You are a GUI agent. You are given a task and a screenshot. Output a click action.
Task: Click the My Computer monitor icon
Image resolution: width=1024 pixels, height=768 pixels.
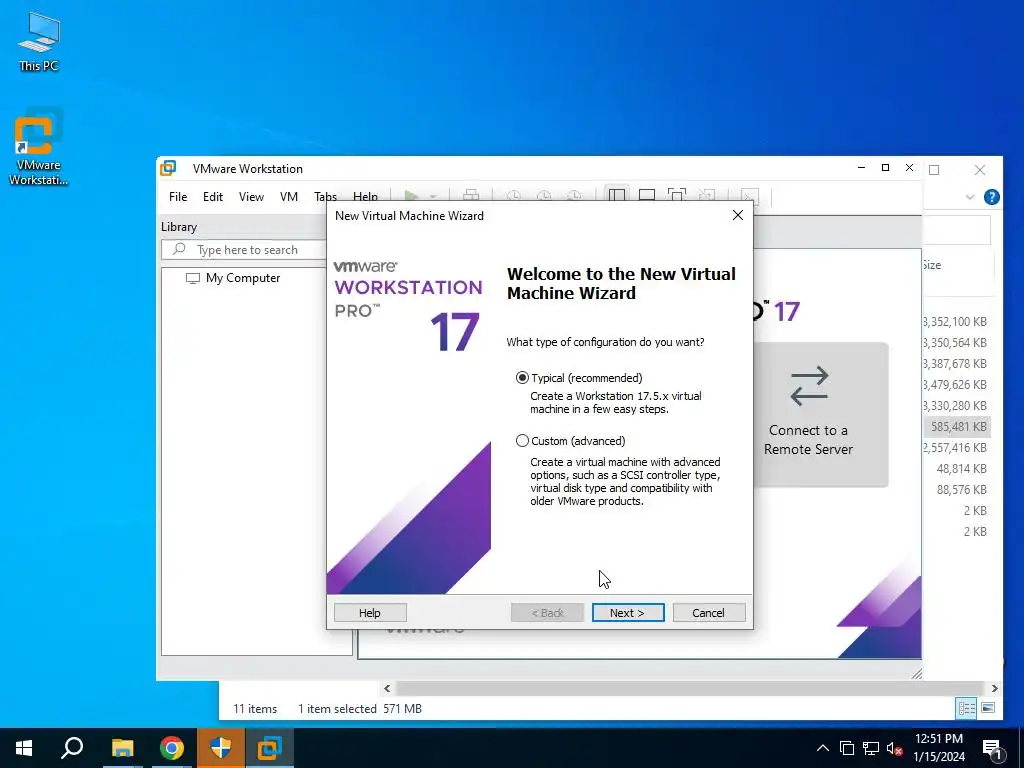point(193,278)
